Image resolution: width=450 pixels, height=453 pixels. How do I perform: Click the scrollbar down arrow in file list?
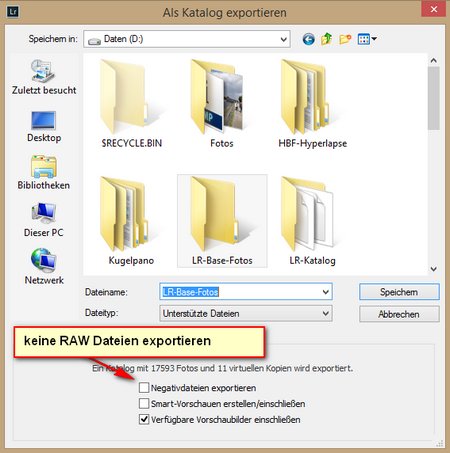(434, 269)
